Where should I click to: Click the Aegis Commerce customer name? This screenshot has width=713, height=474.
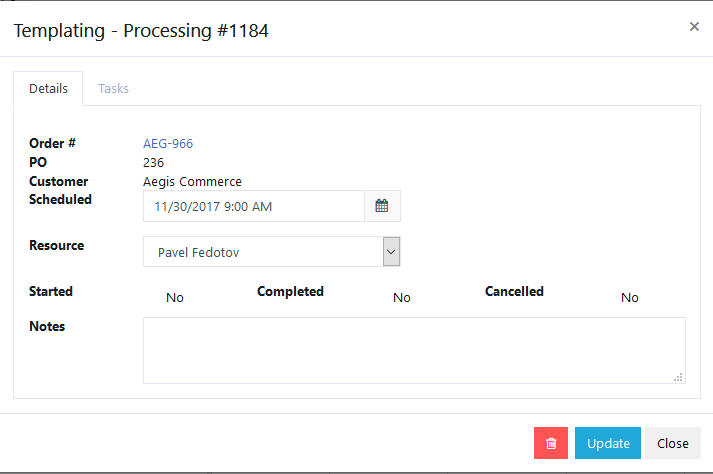coord(193,181)
